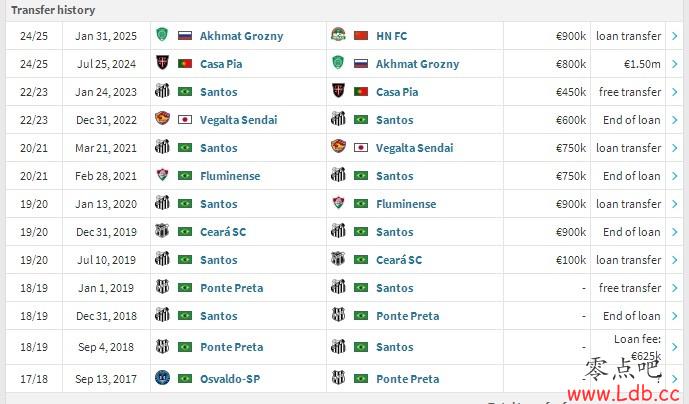Click Osvaldo-SP club crest icon
The height and width of the screenshot is (404, 689).
[x=162, y=378]
